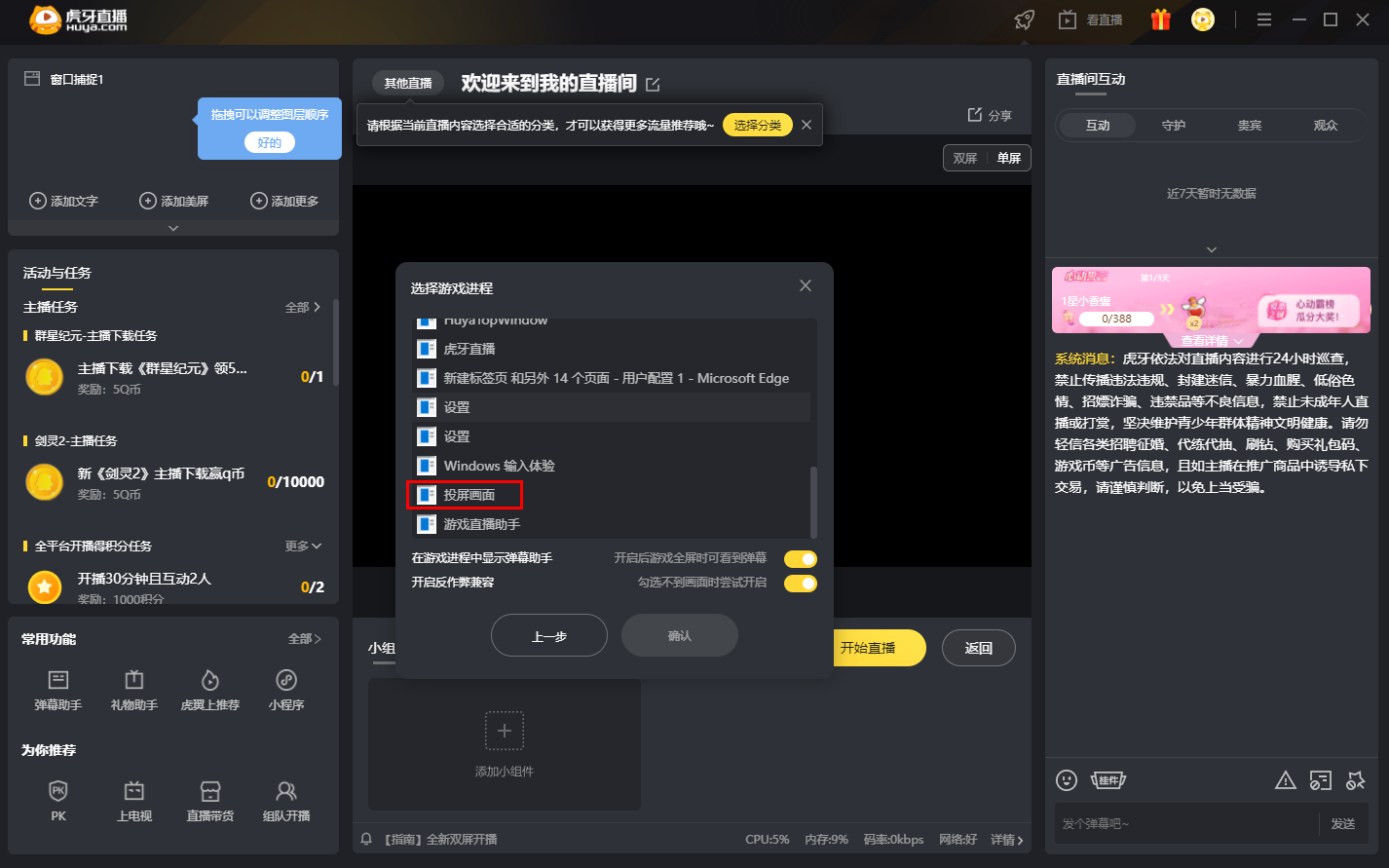
Task: Select 投屏画面 process
Action: [612, 495]
